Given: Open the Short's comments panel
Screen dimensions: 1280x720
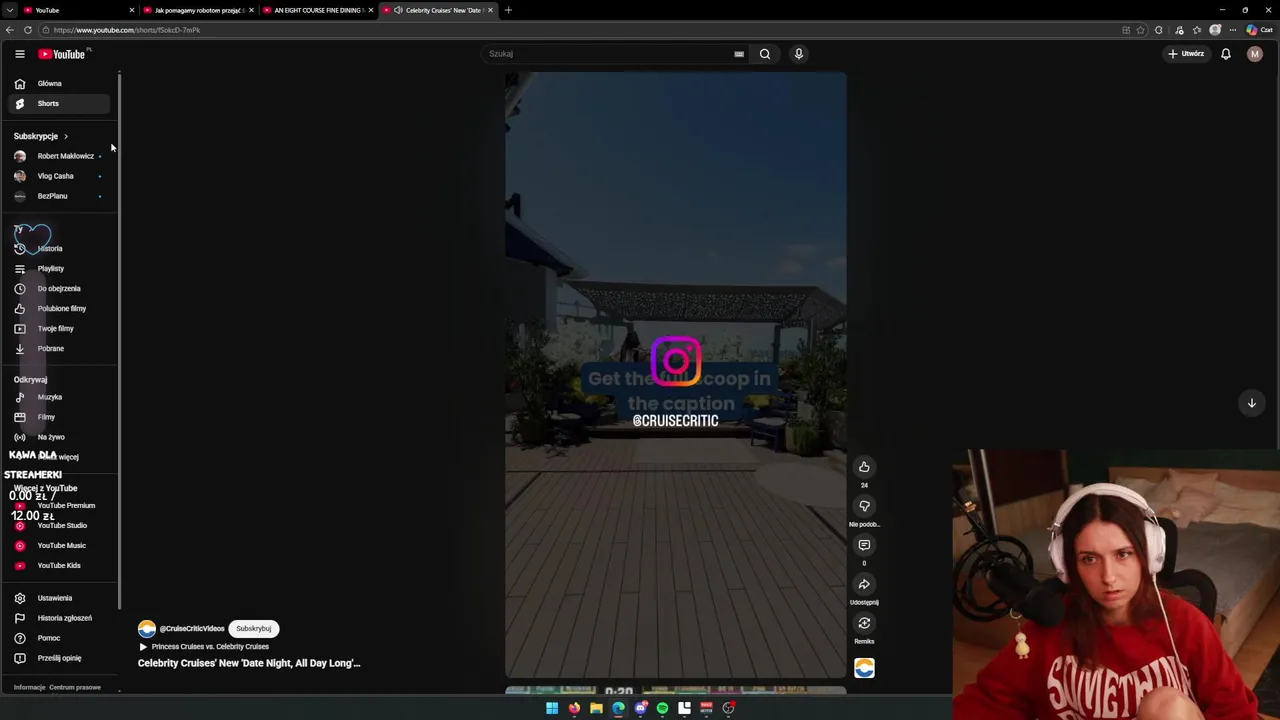Looking at the screenshot, I should (x=864, y=545).
